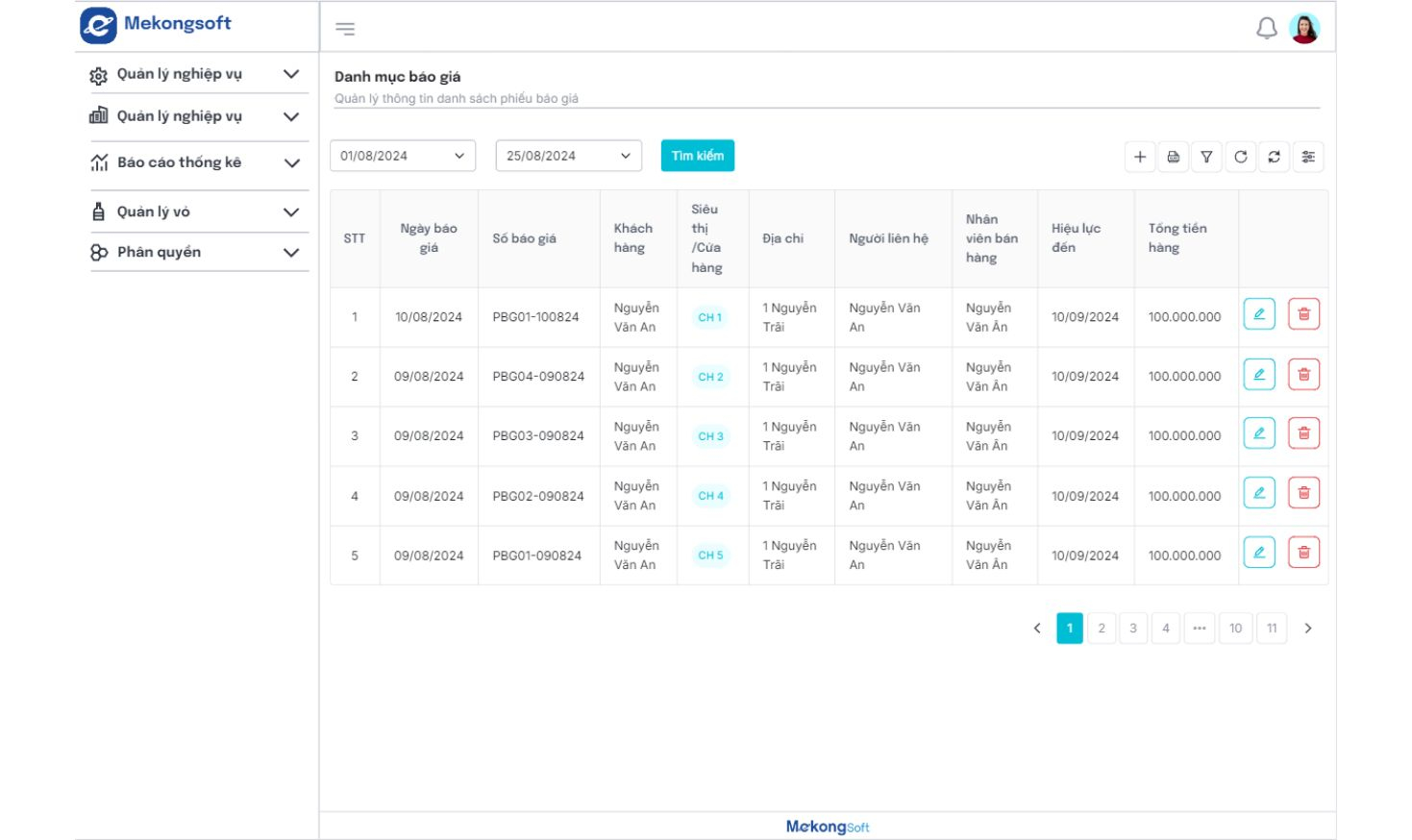Click the bottle icon beside Quản lý vỏ
The image size is (1412, 840).
coord(98,211)
